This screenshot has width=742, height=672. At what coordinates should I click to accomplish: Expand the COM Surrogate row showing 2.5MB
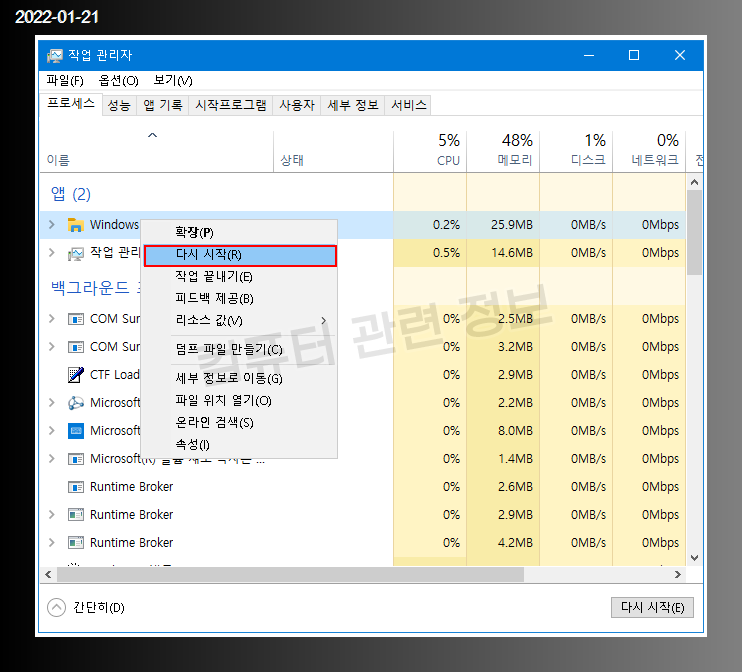pyautogui.click(x=52, y=318)
